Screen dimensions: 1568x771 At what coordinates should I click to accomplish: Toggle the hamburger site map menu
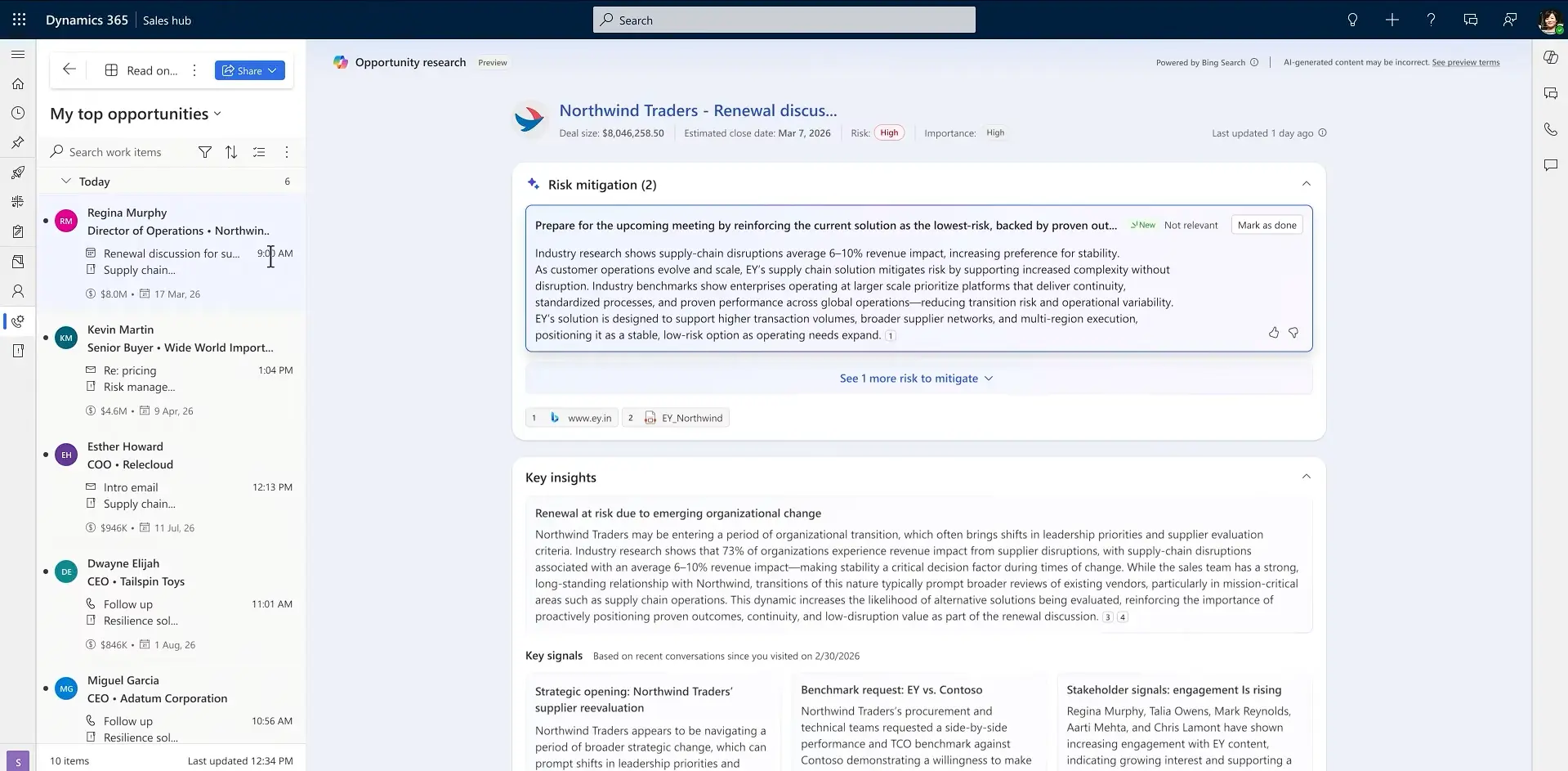(18, 54)
